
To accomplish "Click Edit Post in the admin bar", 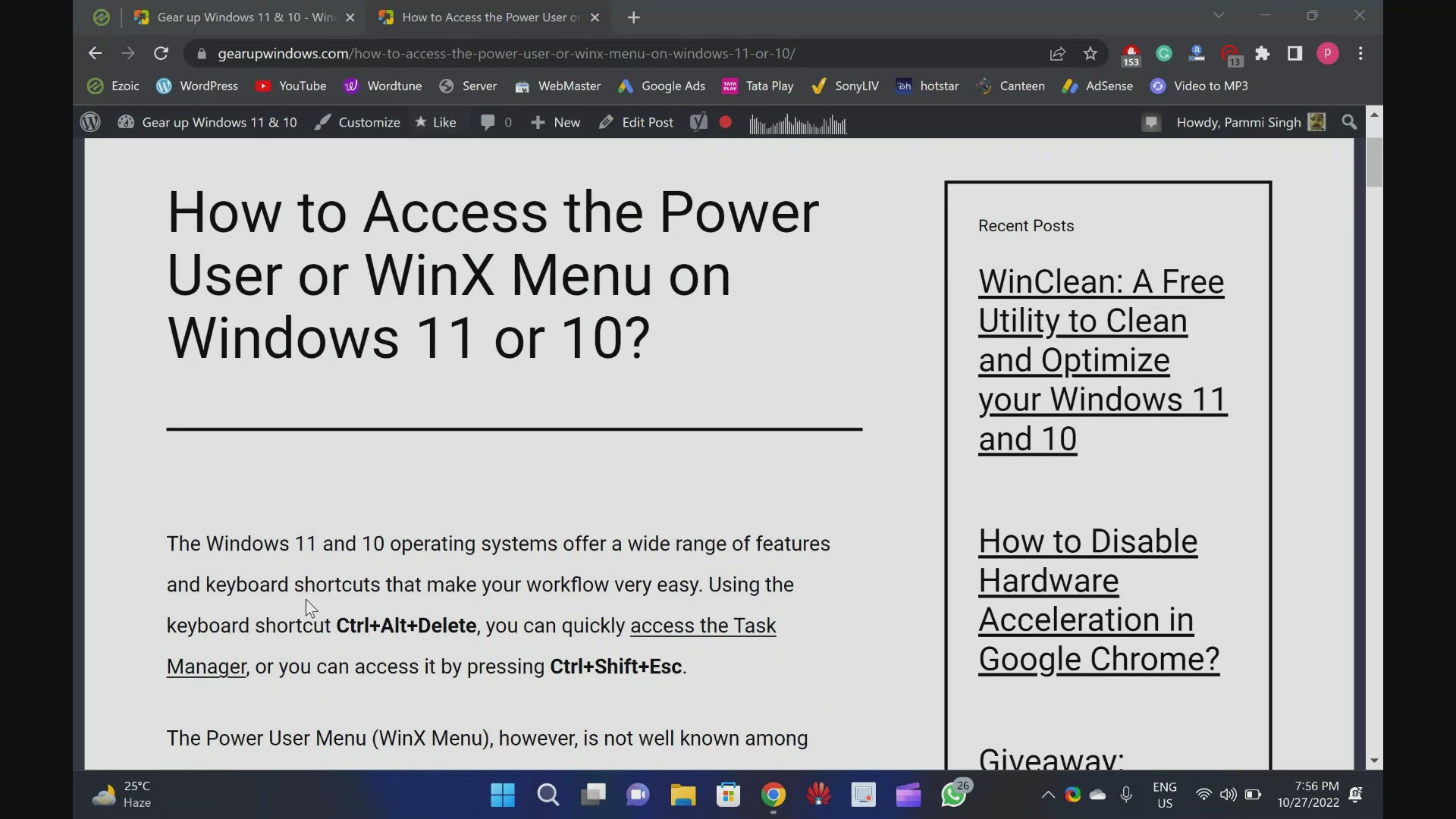I will point(635,122).
